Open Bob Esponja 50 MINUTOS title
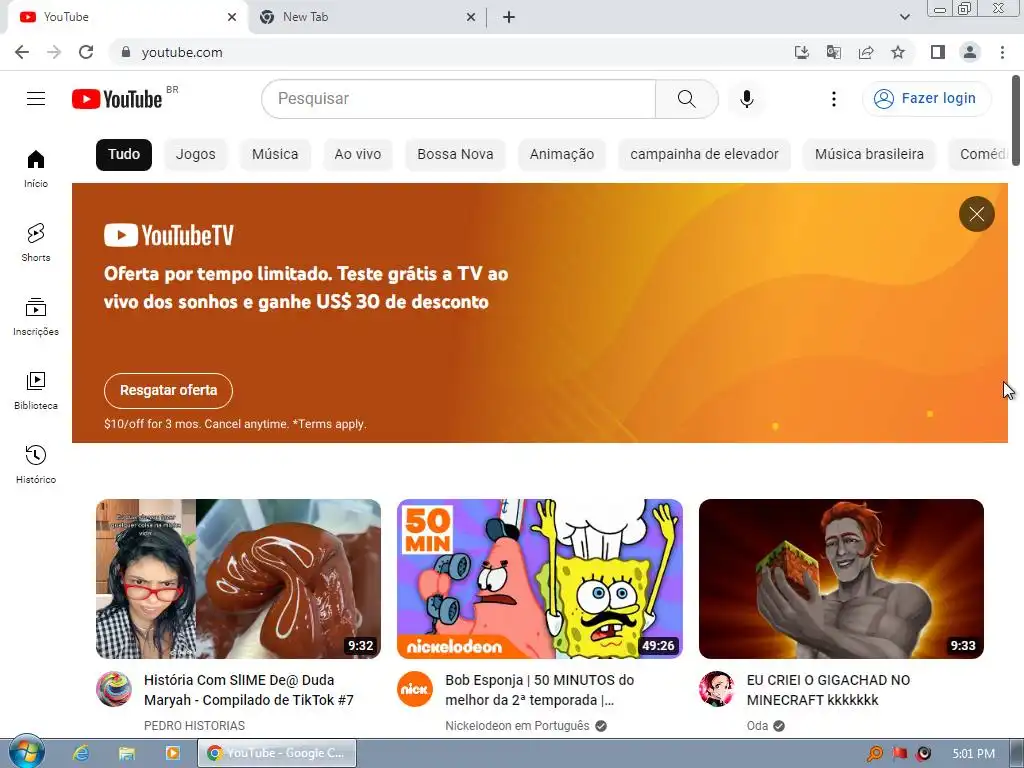 click(x=539, y=690)
